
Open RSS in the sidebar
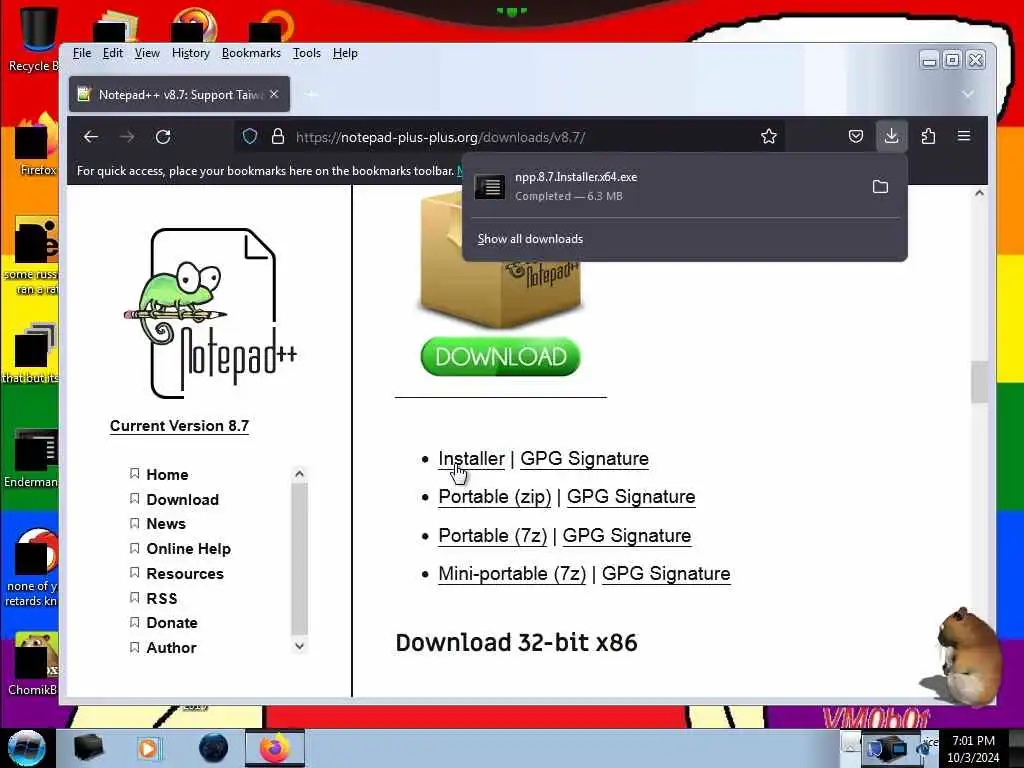(161, 598)
